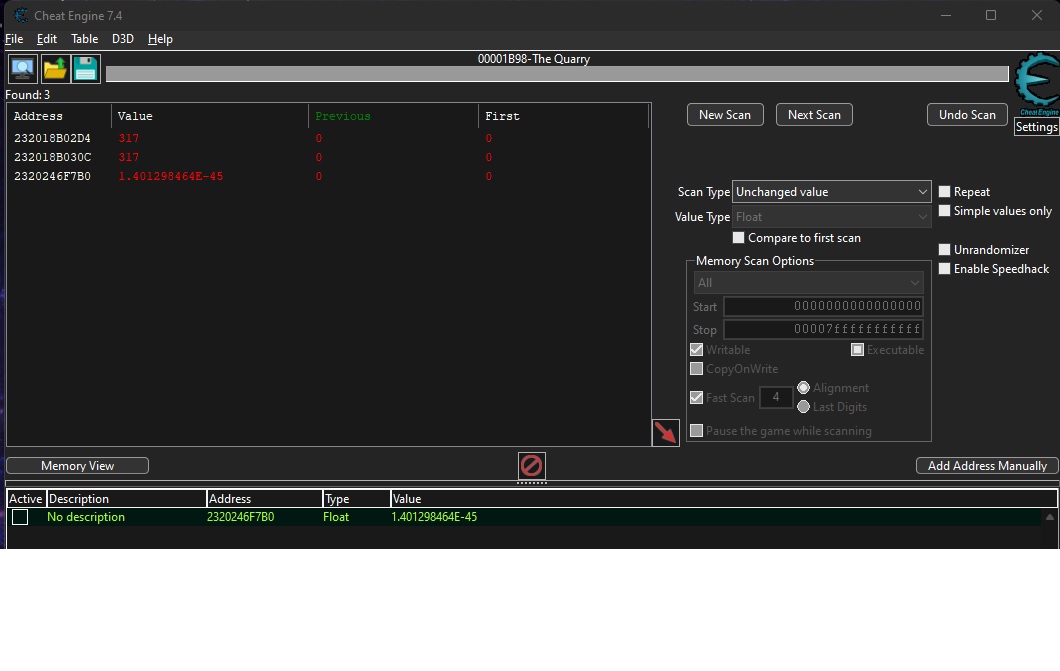This screenshot has height=671, width=1060.
Task: Click Add Address Manually button
Action: (986, 466)
